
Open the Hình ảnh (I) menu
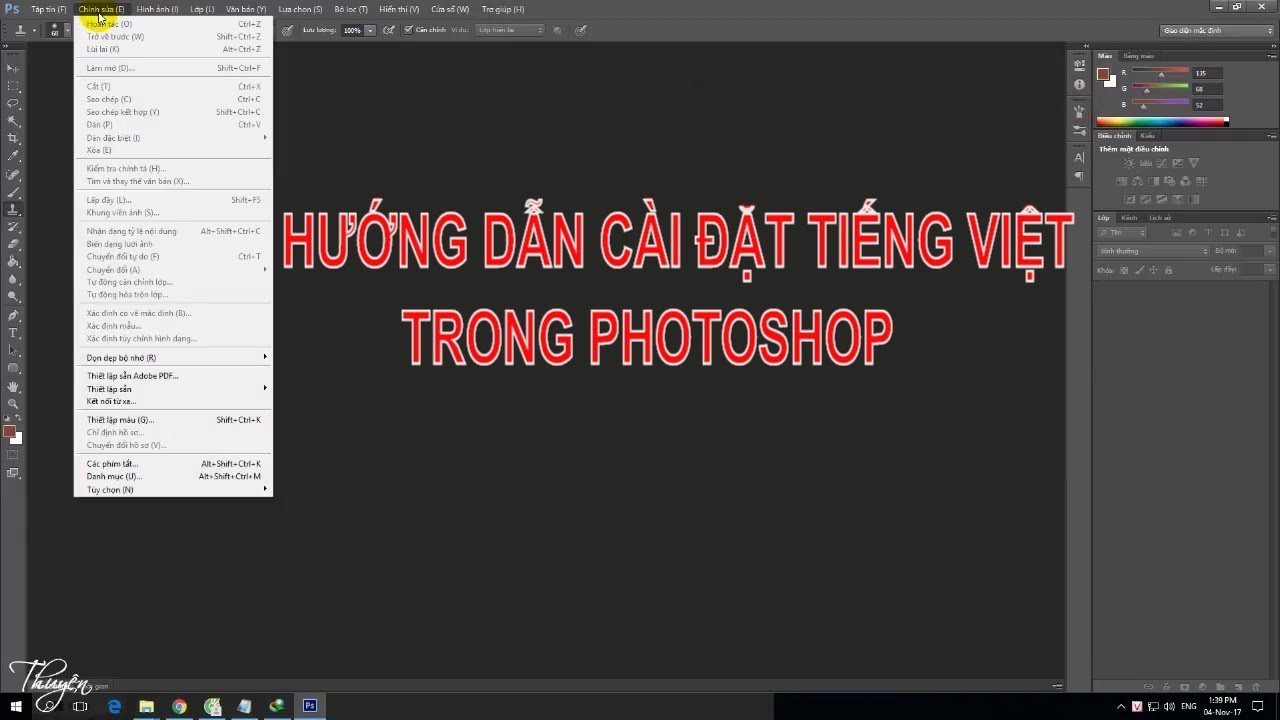(157, 9)
